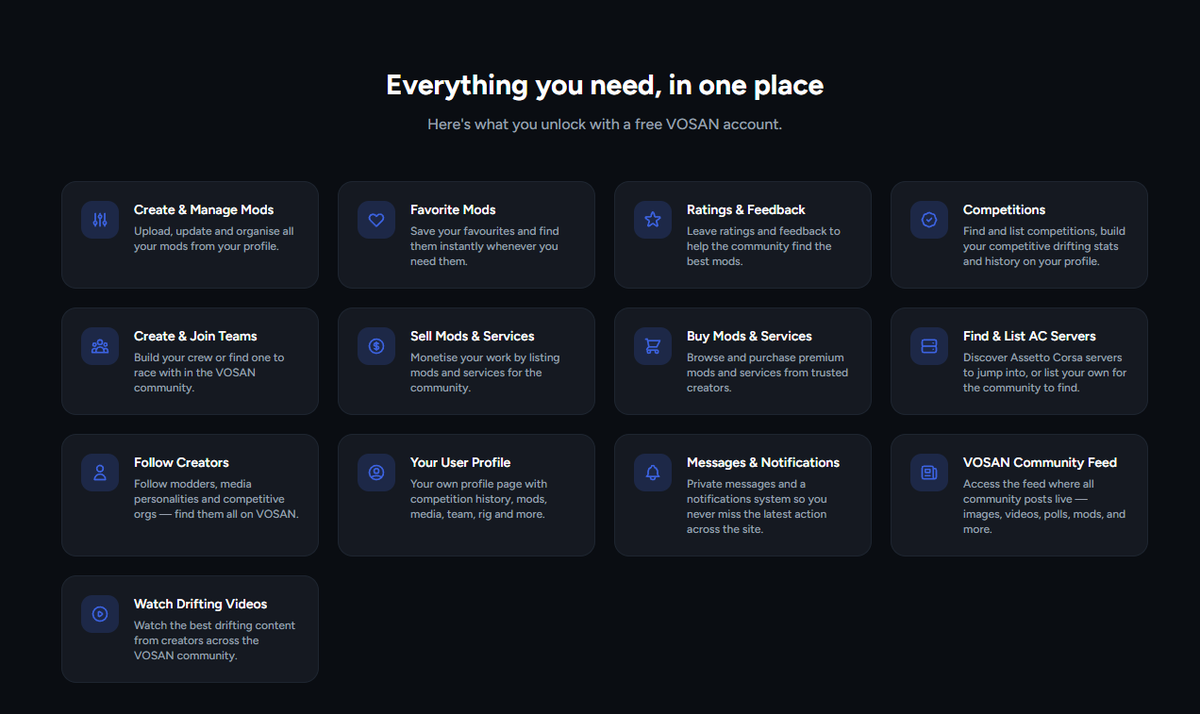This screenshot has height=714, width=1200.
Task: Click the group icon for Create & Join Teams
Action: (x=100, y=347)
